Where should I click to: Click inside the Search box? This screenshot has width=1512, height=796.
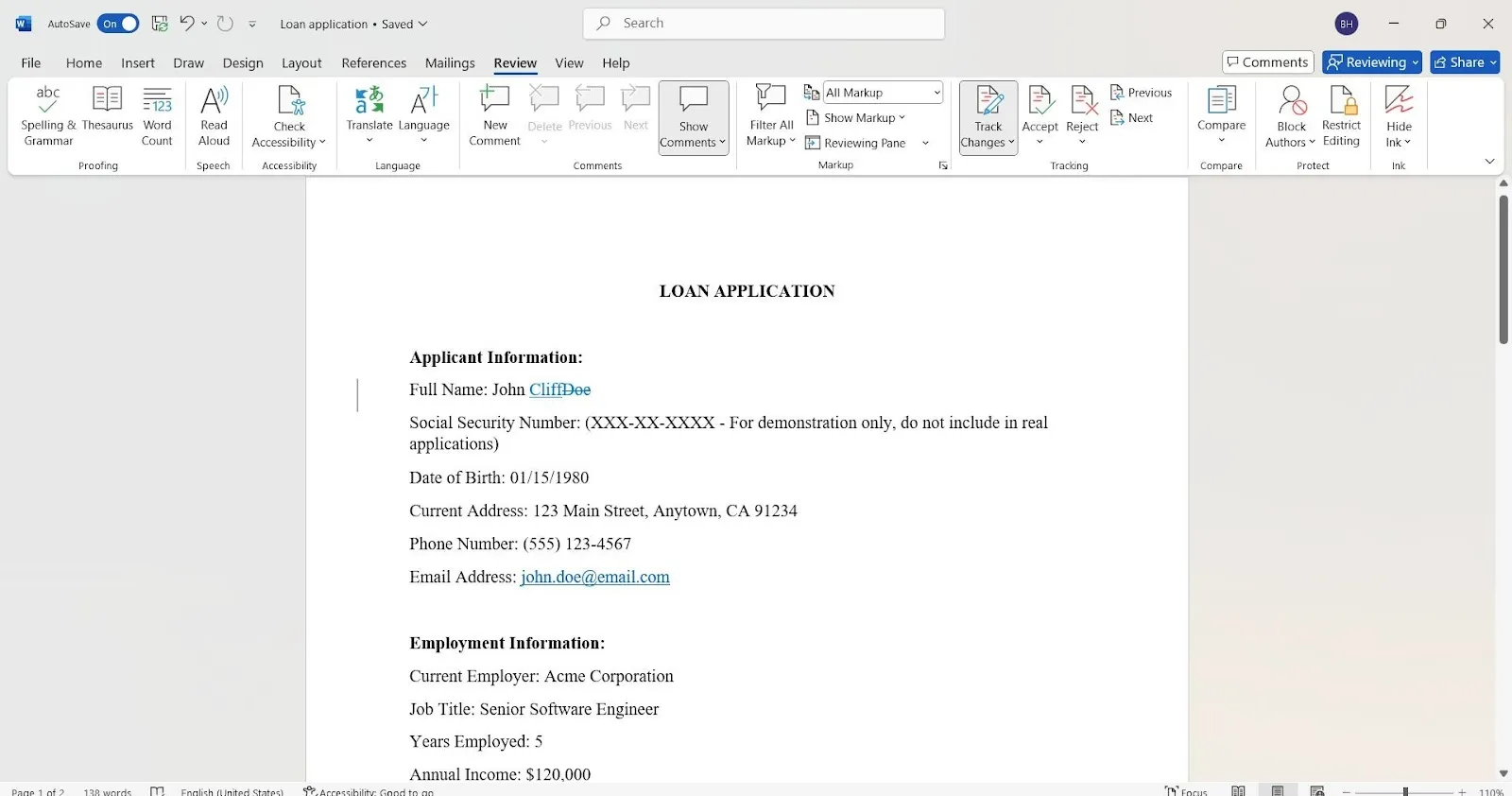[764, 23]
